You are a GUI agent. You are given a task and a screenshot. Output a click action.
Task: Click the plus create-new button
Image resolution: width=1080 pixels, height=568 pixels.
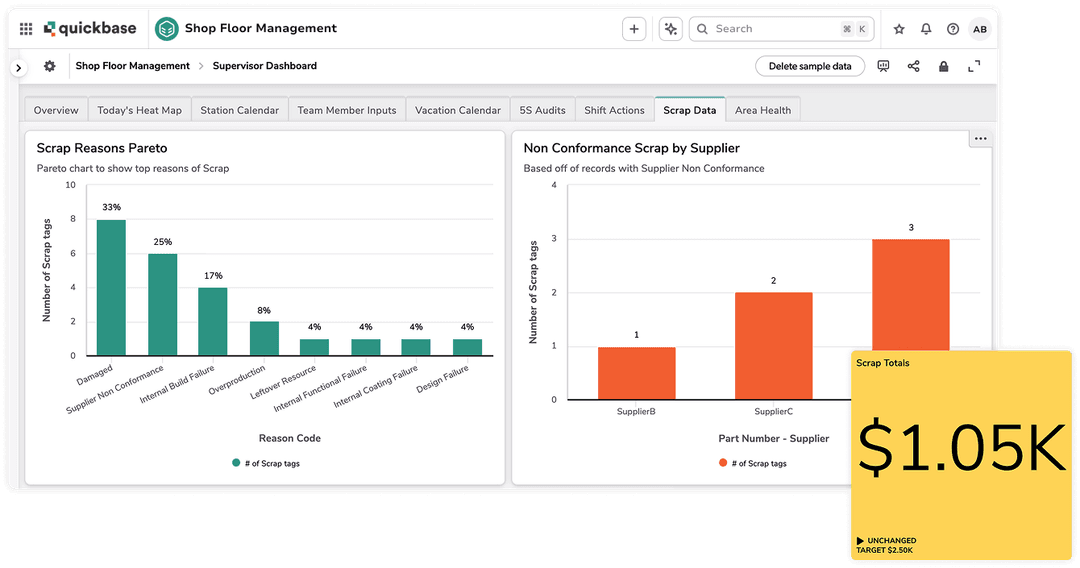tap(634, 29)
